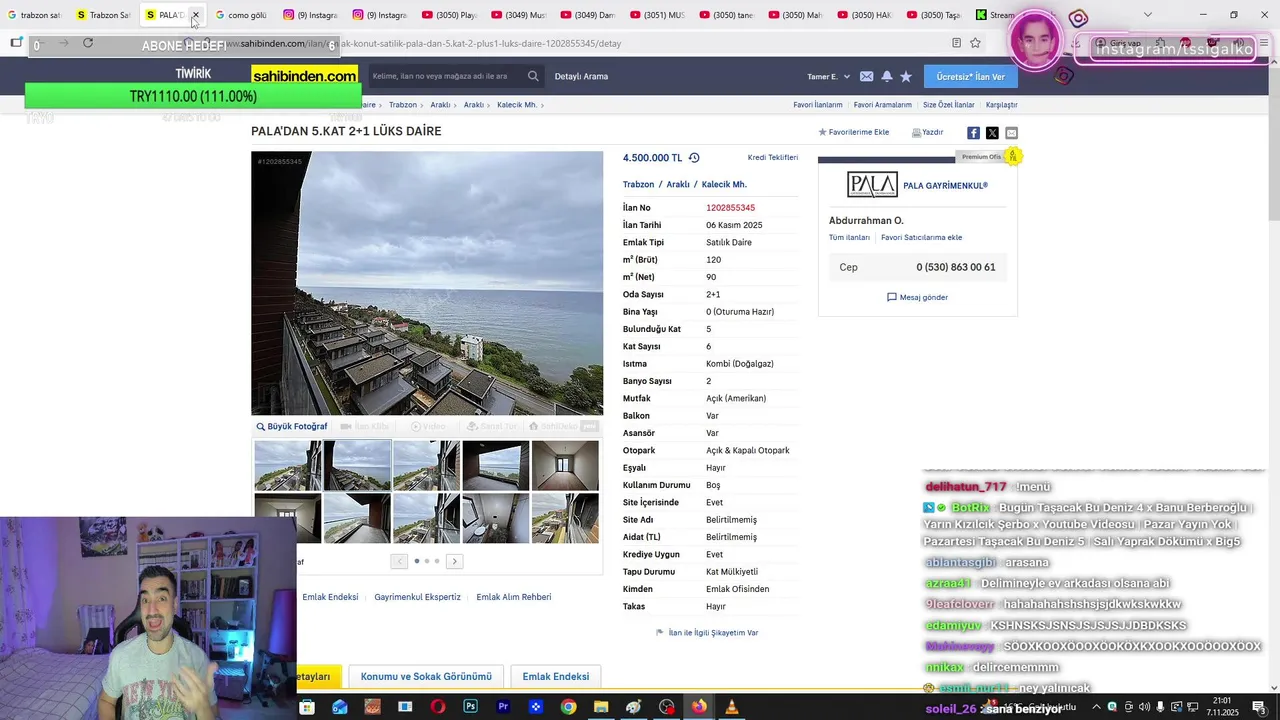This screenshot has height=720, width=1280.
Task: Click the main listing sea-view photo
Action: [427, 283]
